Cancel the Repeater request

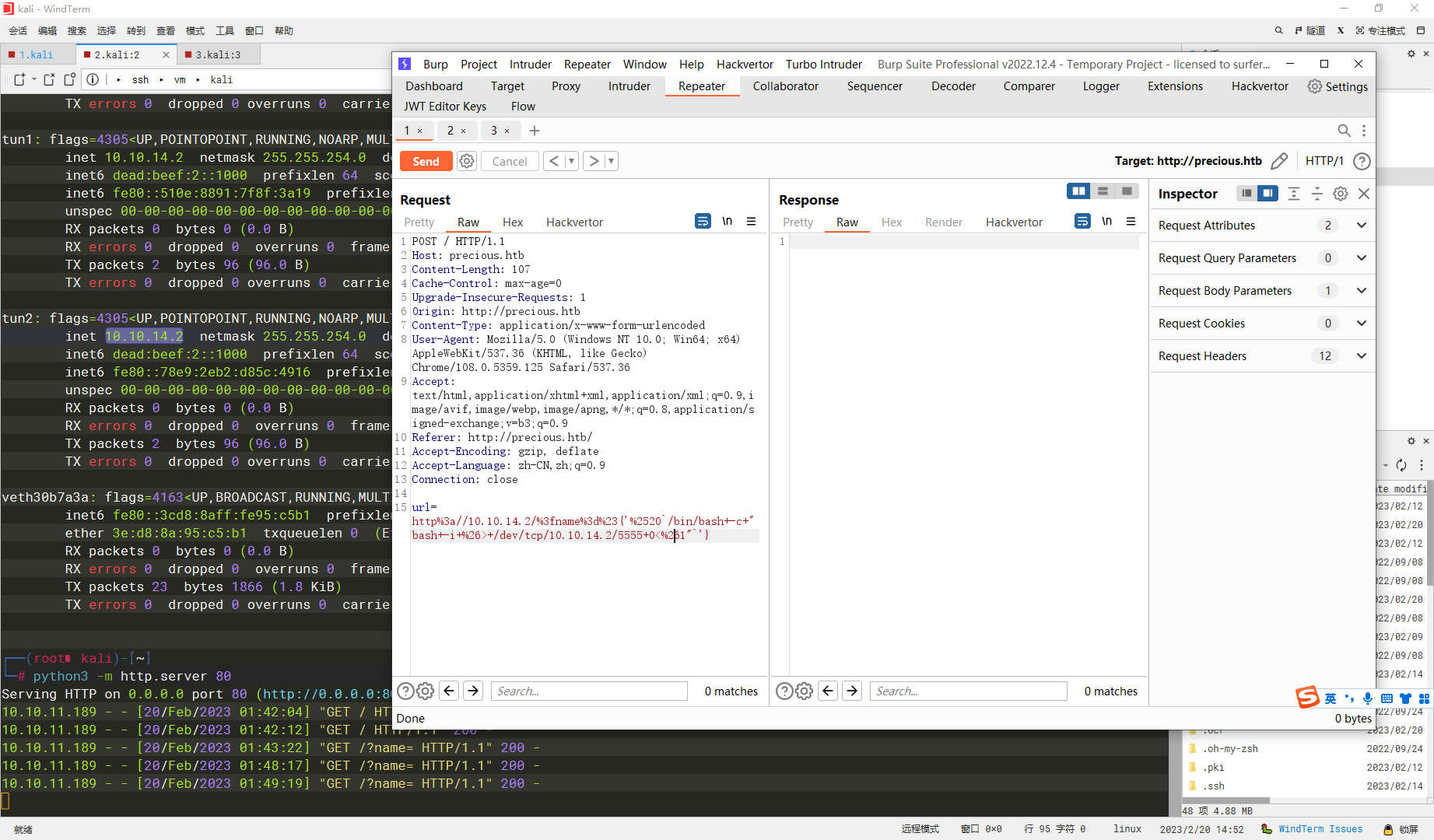point(510,161)
